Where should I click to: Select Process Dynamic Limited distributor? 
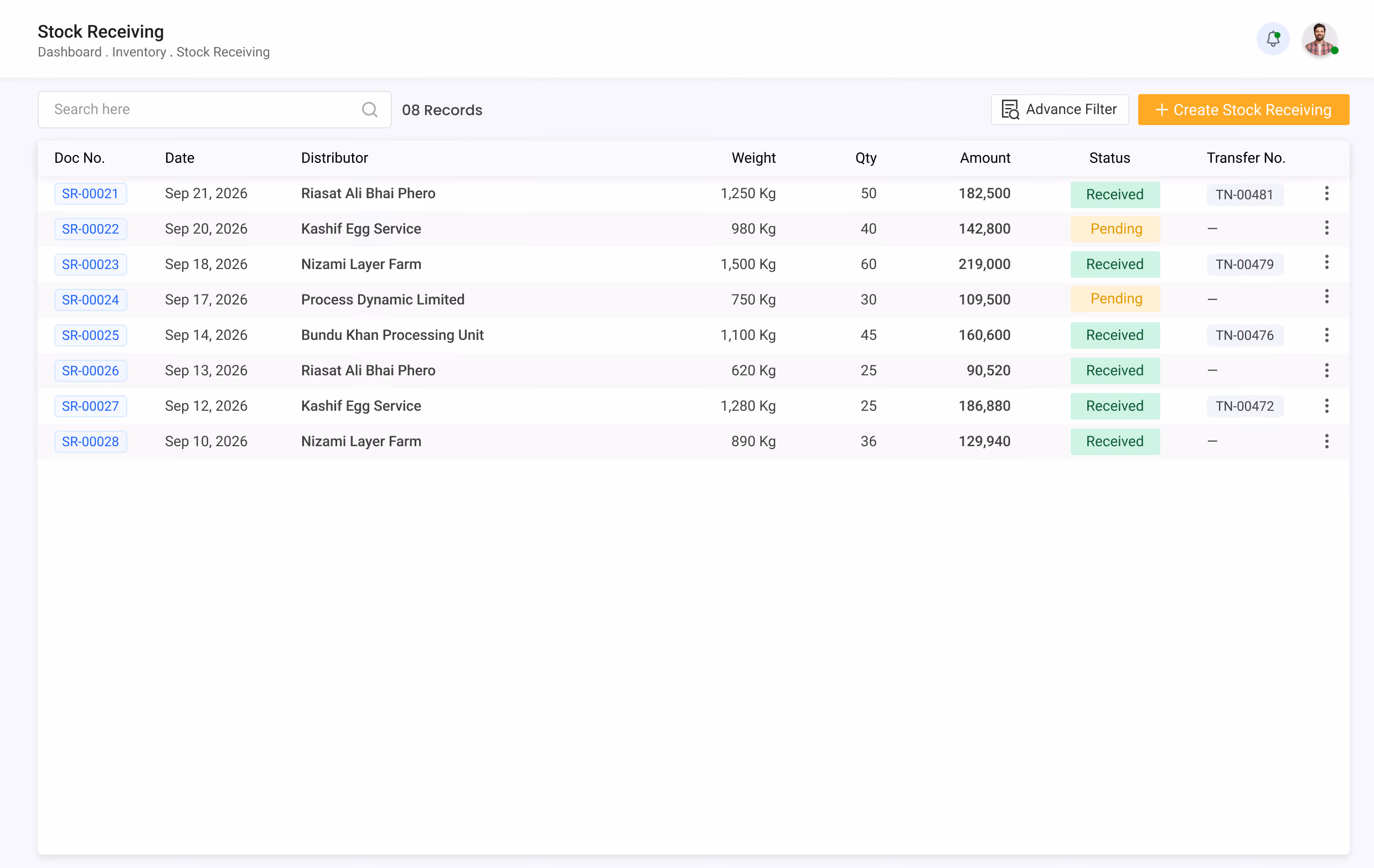[383, 299]
